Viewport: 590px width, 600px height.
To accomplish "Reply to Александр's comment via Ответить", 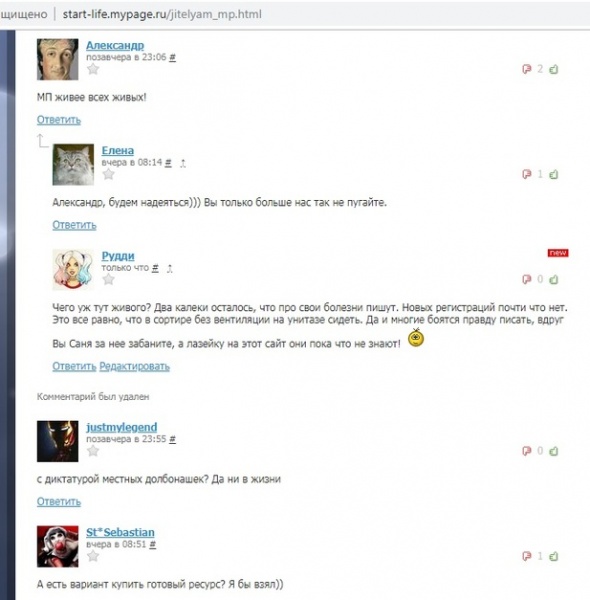I will pyautogui.click(x=59, y=120).
